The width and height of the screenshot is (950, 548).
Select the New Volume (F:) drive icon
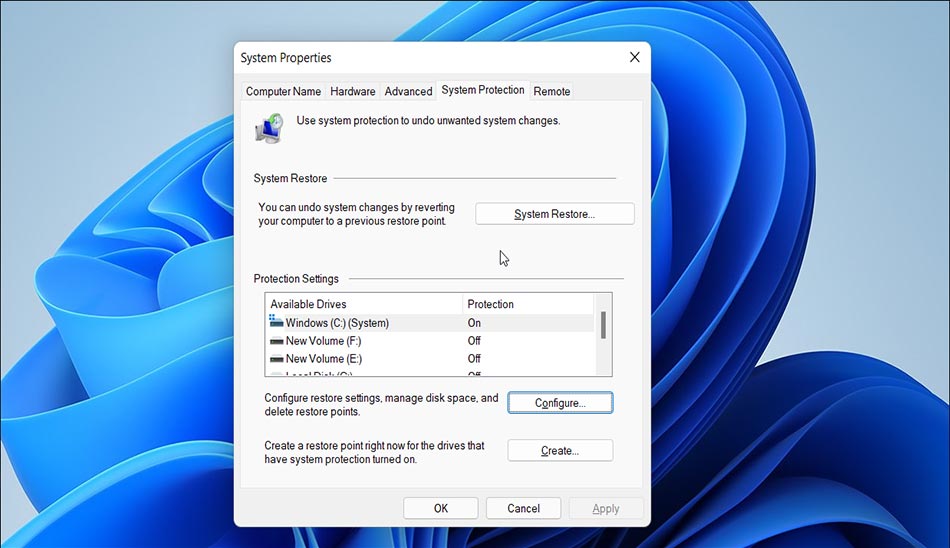coord(276,341)
